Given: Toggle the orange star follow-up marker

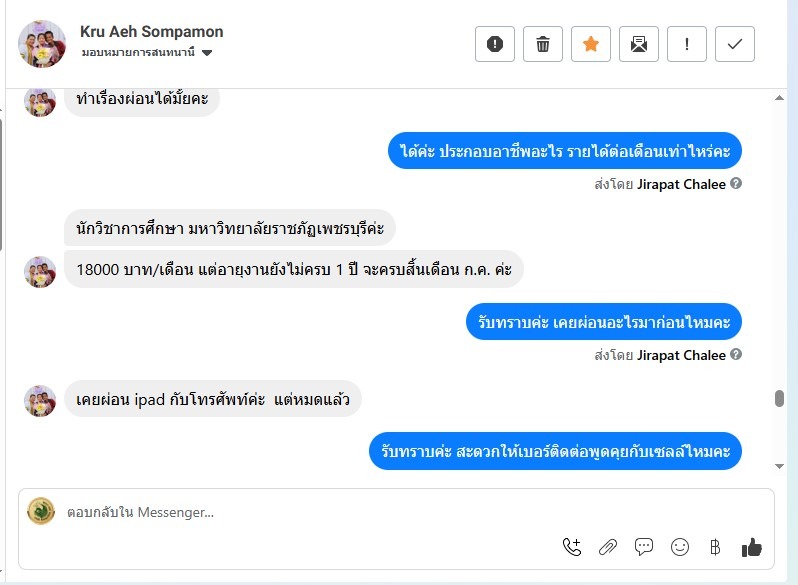Looking at the screenshot, I should [591, 44].
